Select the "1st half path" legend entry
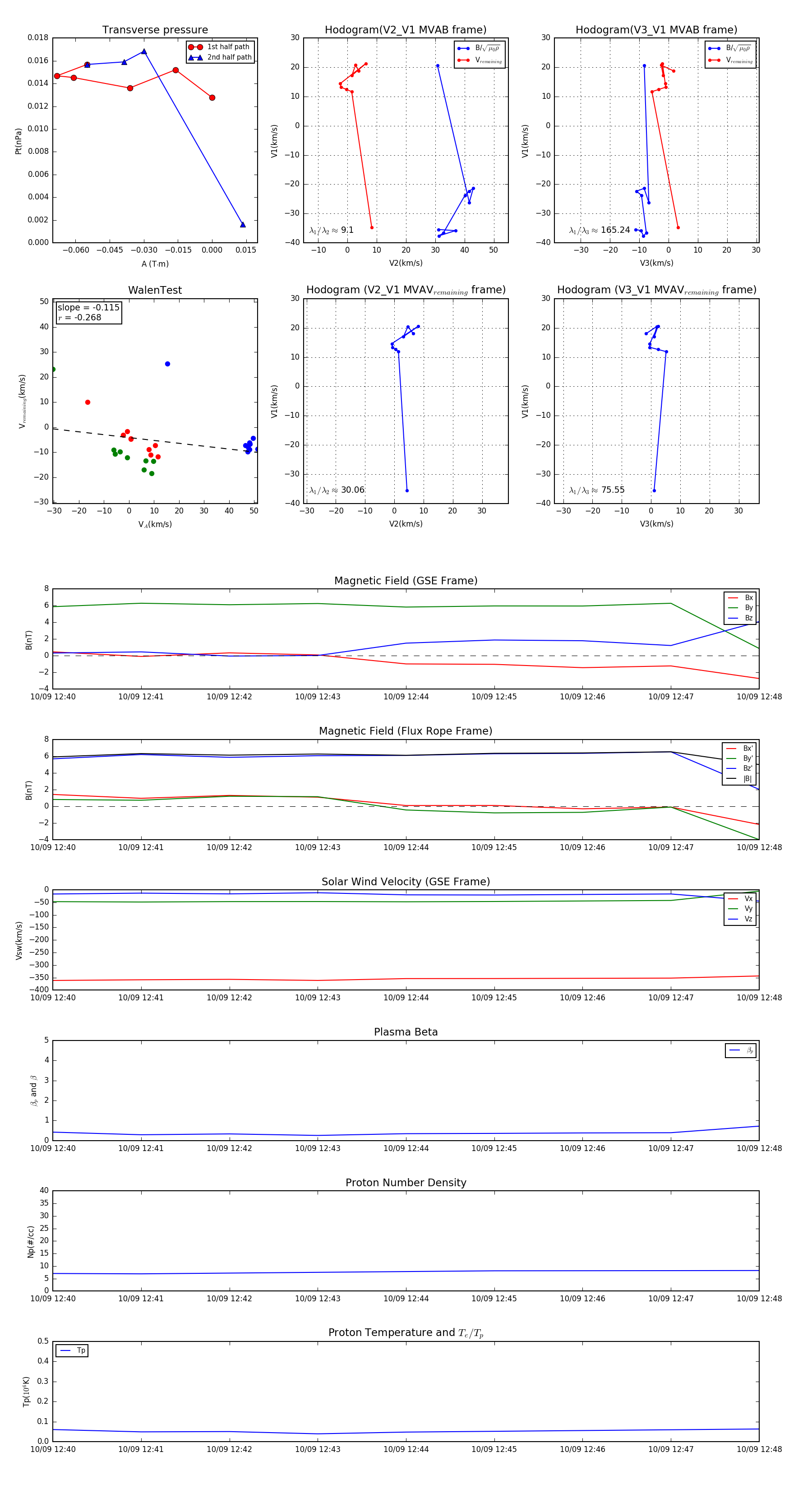This screenshot has width=812, height=1489. pos(221,47)
